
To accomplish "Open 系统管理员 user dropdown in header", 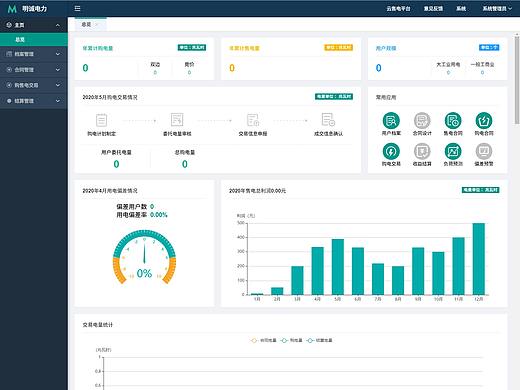I will (x=497, y=9).
